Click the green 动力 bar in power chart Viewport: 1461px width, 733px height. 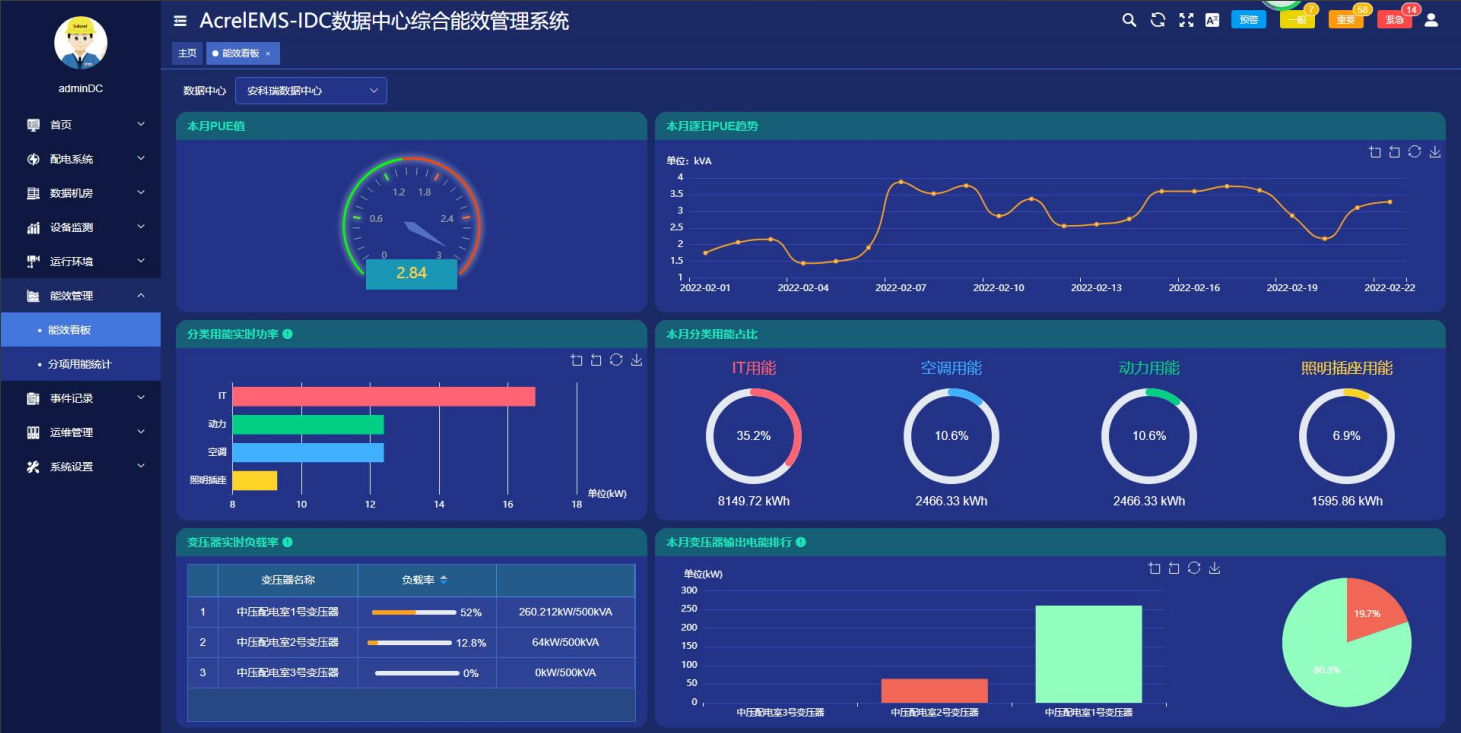[x=308, y=425]
